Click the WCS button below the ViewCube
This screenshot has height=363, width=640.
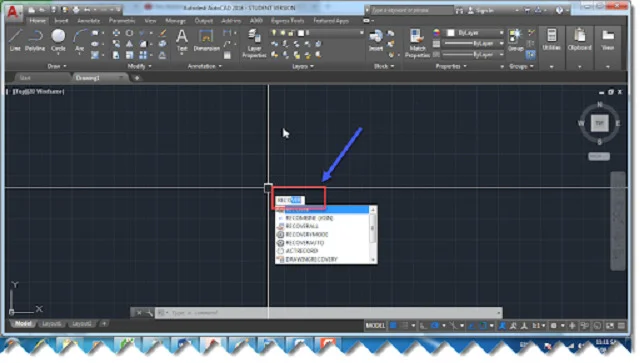click(599, 156)
